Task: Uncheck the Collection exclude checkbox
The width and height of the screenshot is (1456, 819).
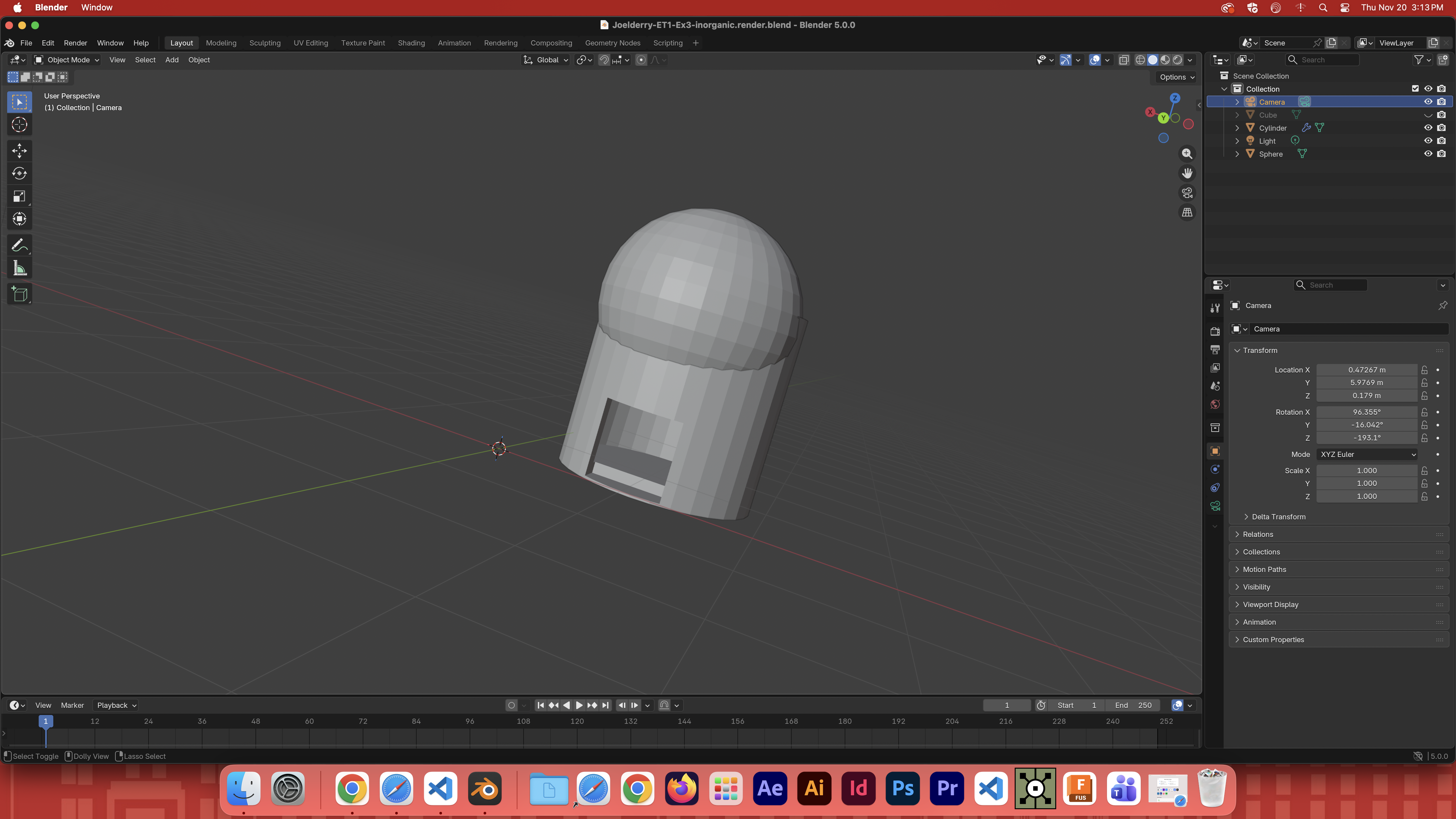Action: pyautogui.click(x=1415, y=89)
